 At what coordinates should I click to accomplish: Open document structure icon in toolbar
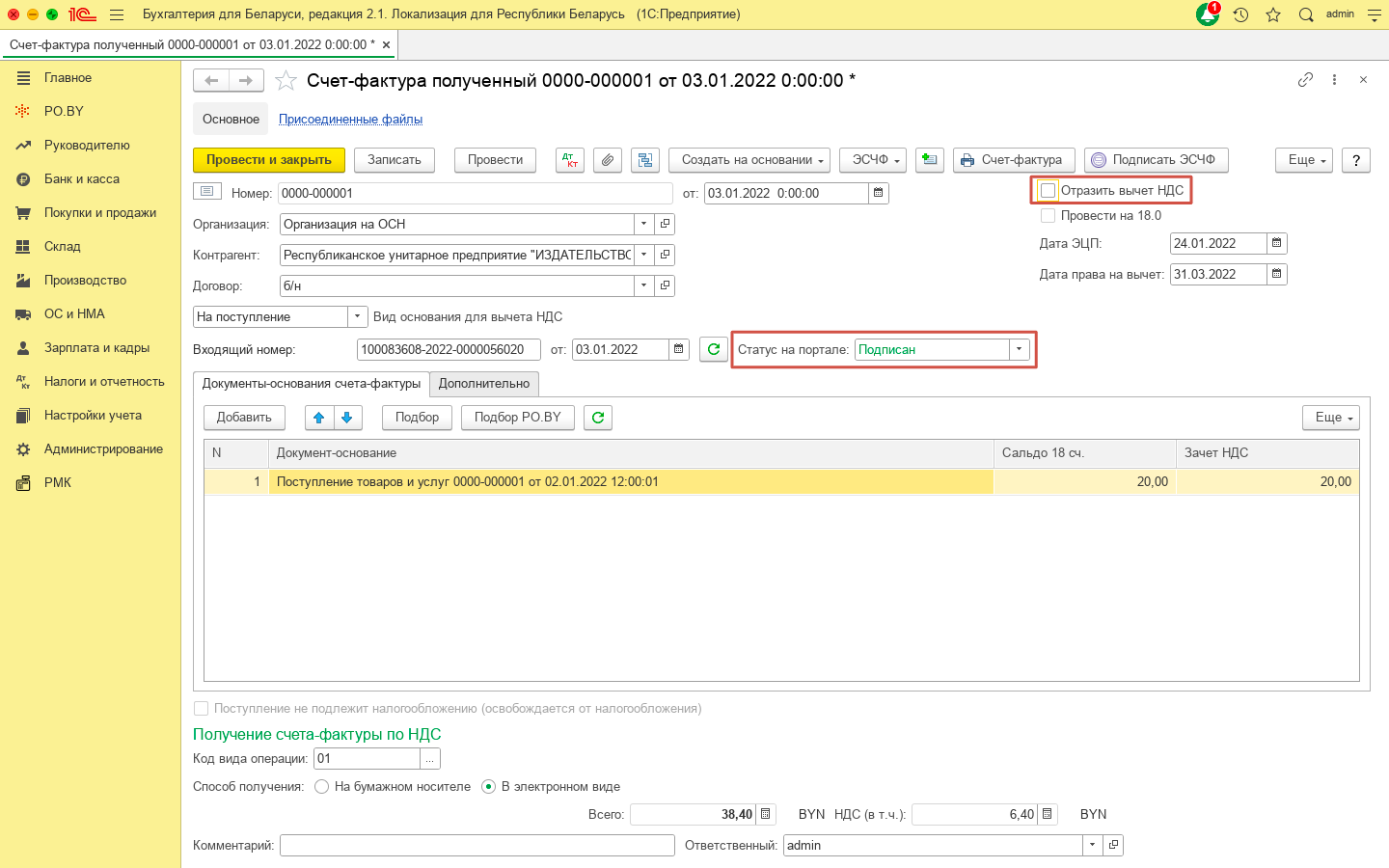[x=645, y=160]
